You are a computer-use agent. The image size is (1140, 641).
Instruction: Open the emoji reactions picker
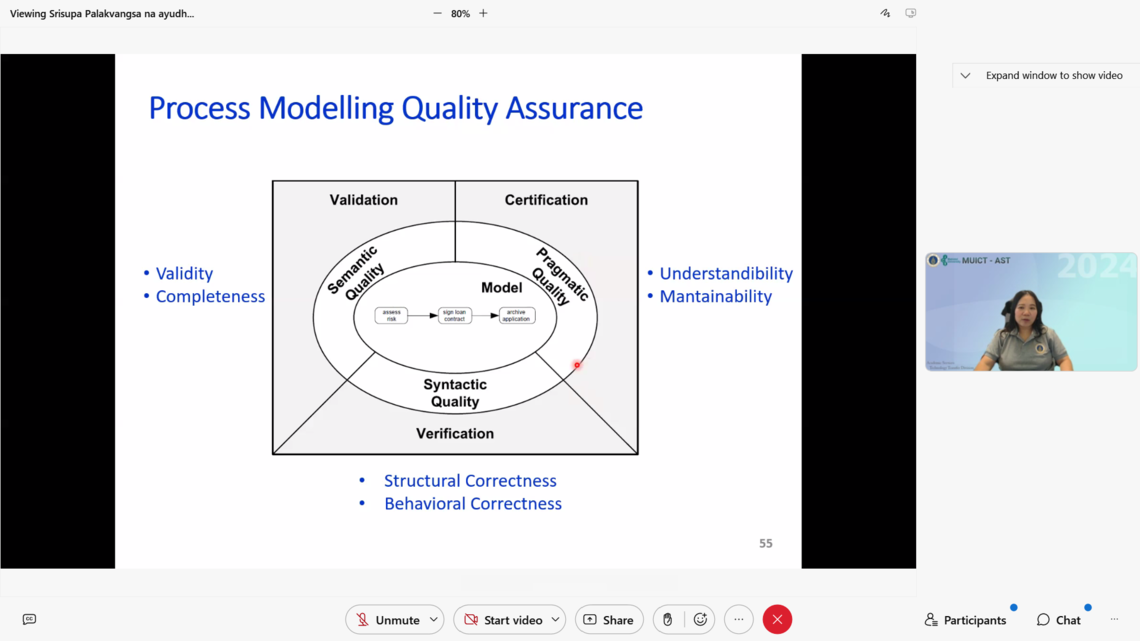click(700, 620)
